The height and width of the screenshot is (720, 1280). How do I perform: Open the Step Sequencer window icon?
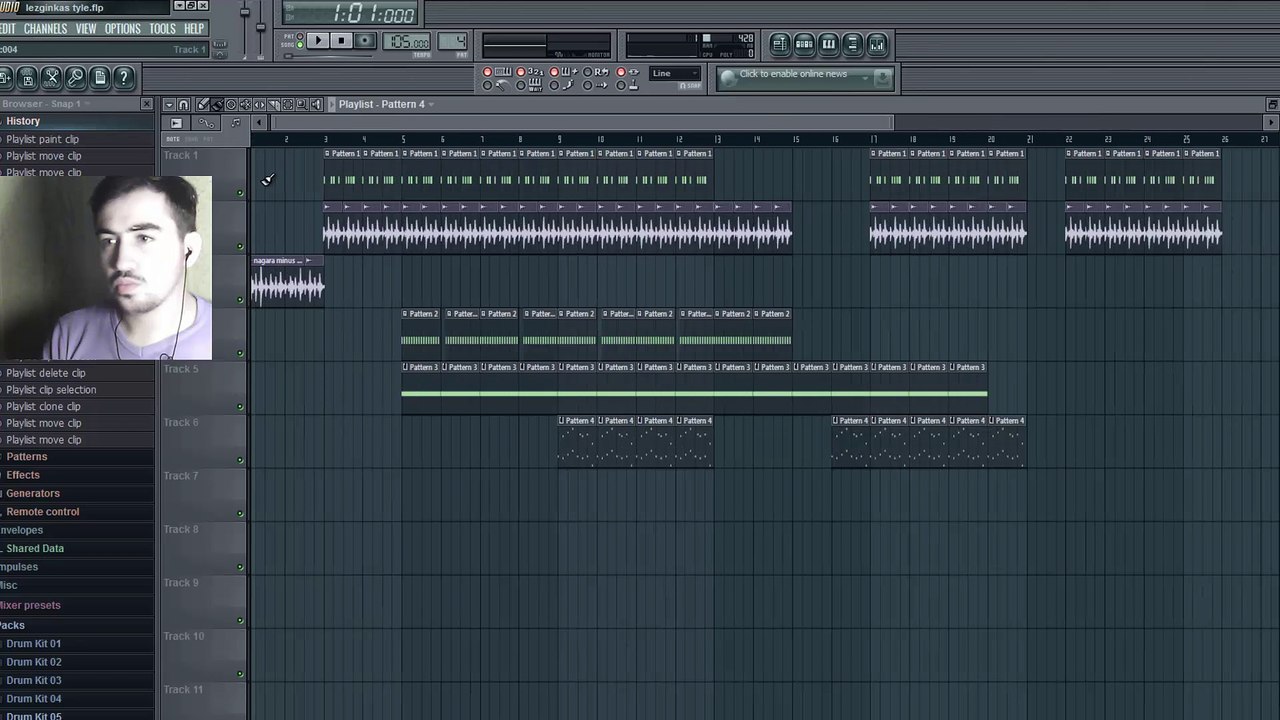click(x=804, y=44)
